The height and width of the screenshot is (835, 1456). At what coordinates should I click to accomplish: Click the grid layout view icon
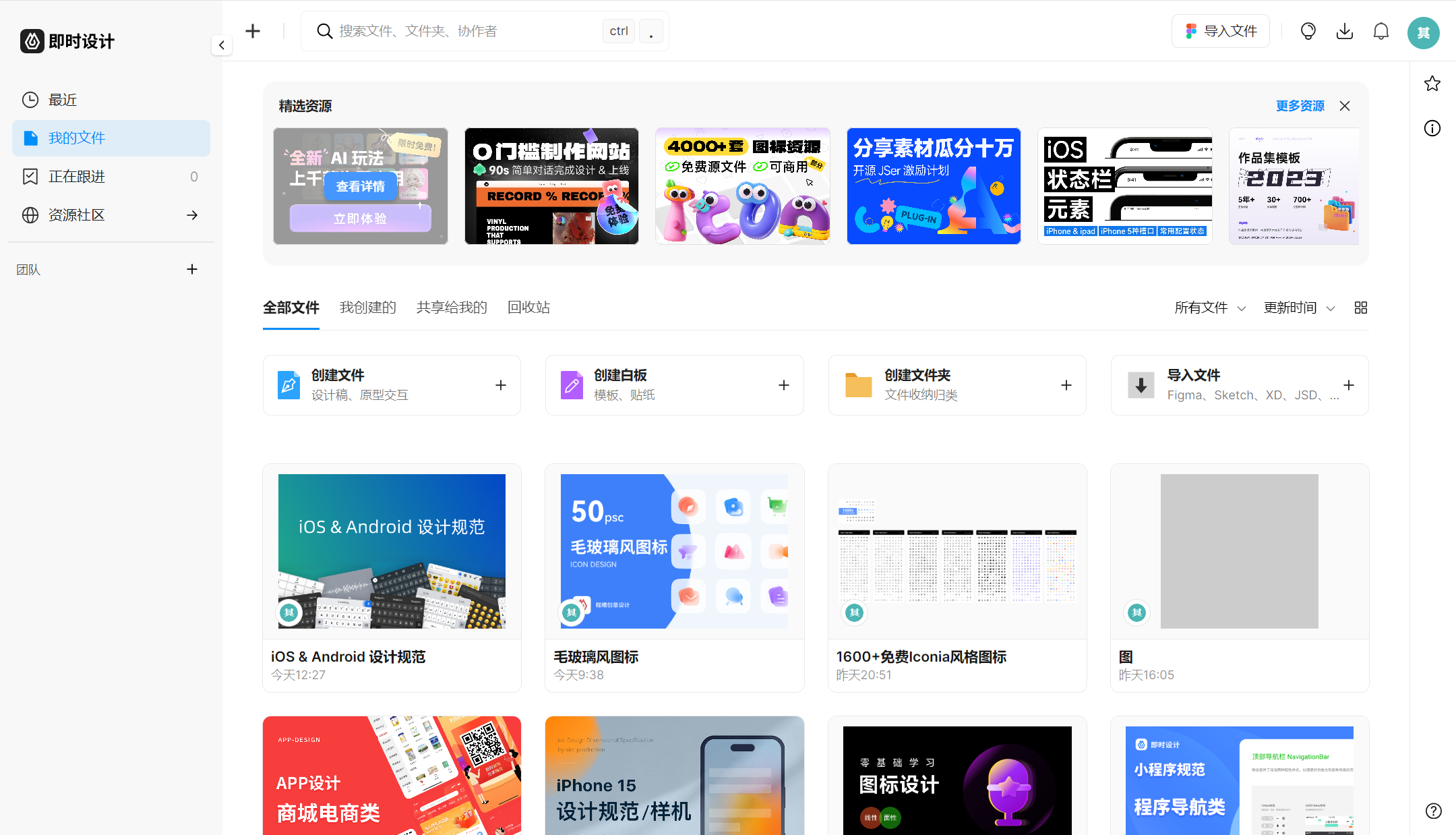point(1360,308)
